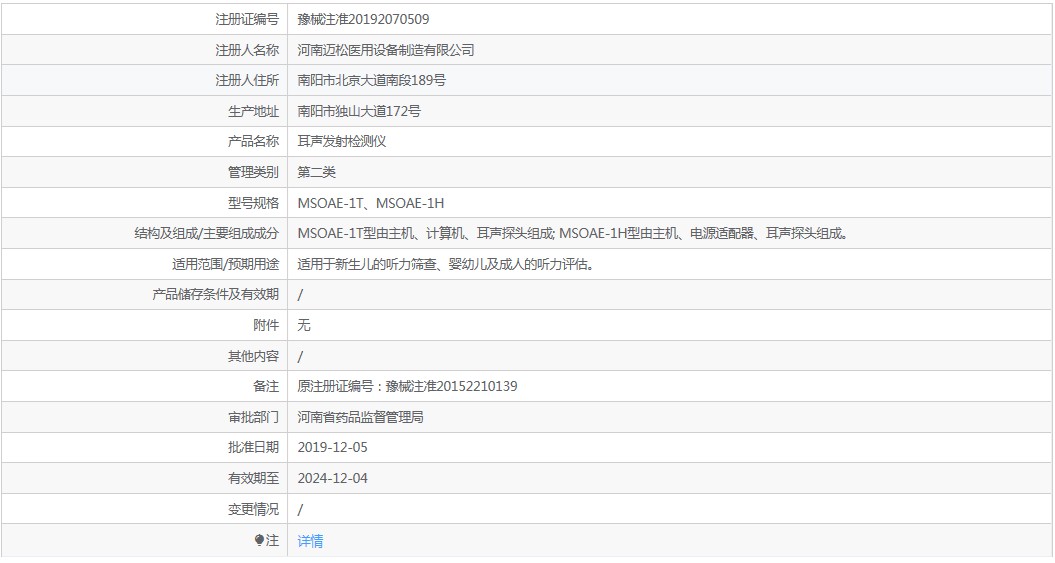This screenshot has height=563, width=1055.
Task: Select the production address 南阳市独山大道172号
Action: pos(359,112)
